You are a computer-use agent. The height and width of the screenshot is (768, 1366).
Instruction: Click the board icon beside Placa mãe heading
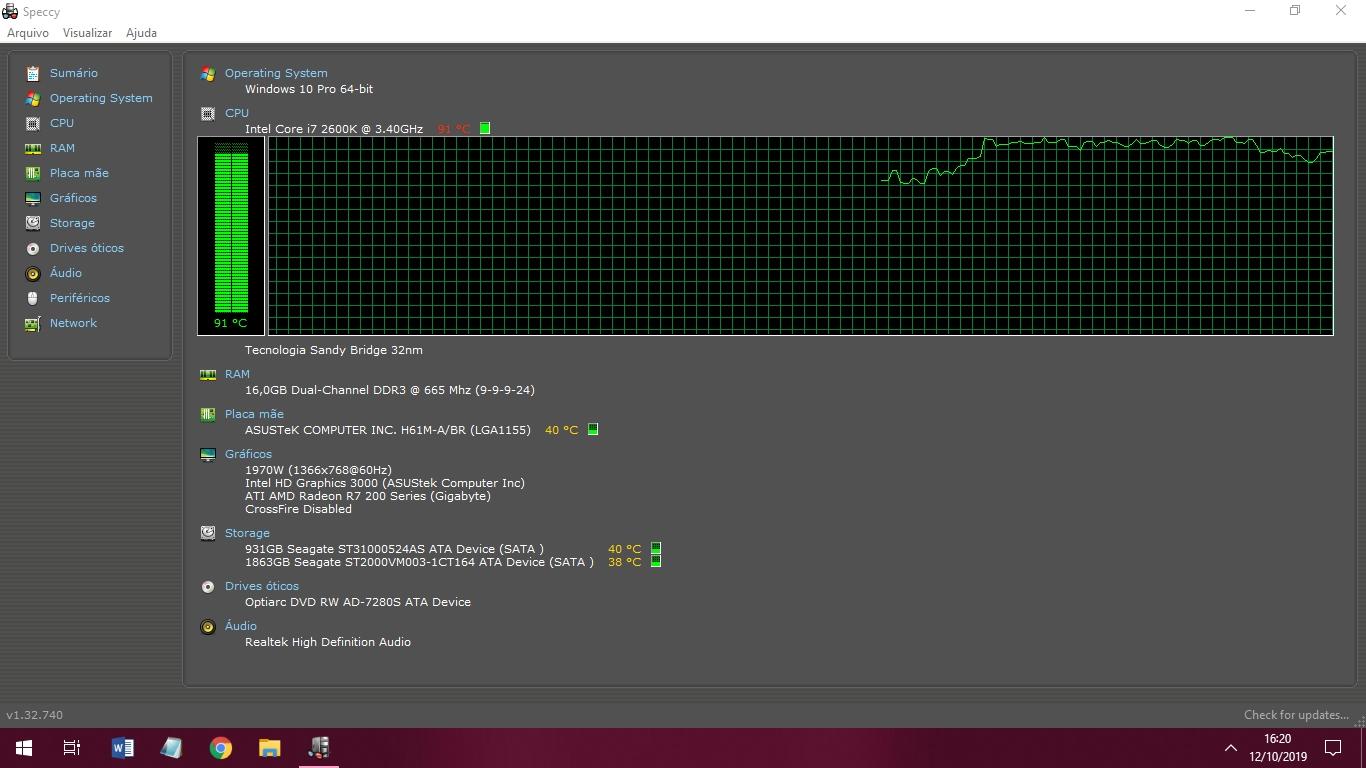pos(208,414)
